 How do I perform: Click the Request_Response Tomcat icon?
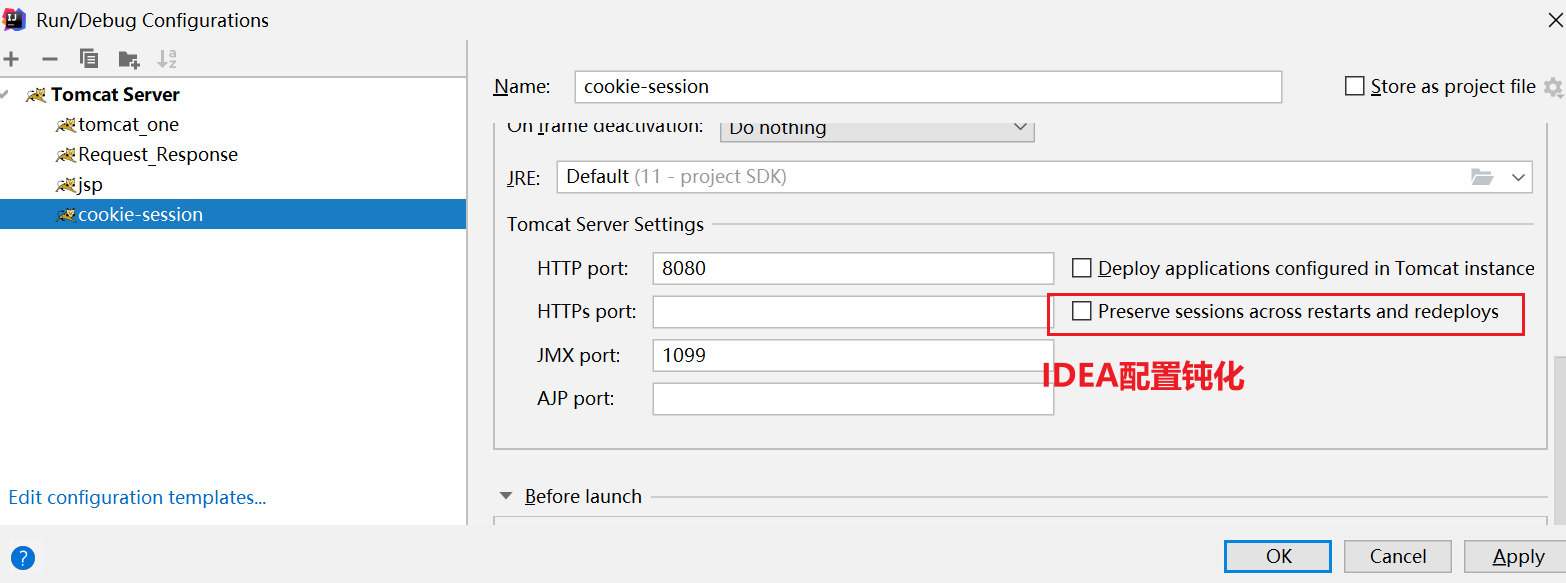point(66,155)
